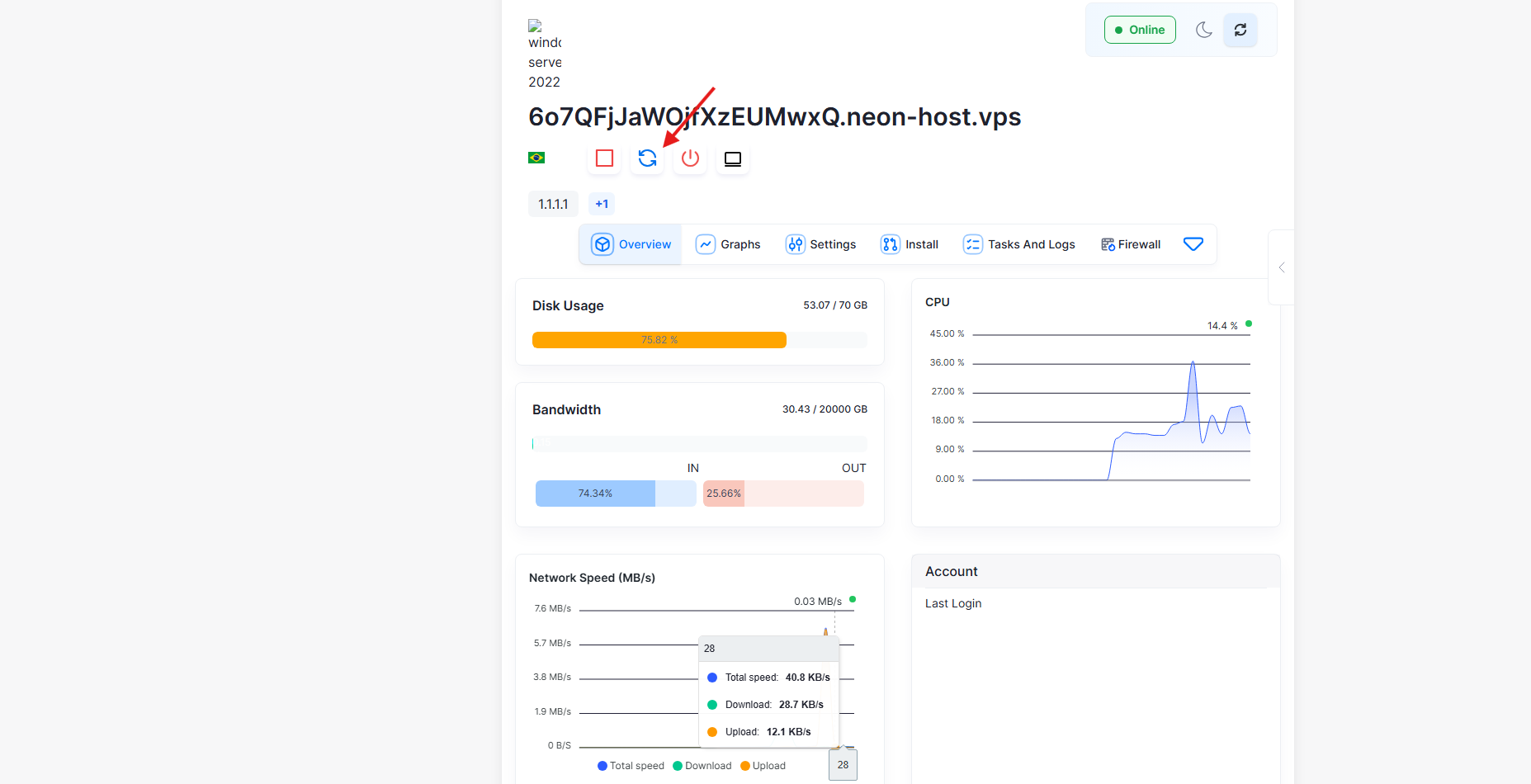Open the Tasks And Logs tab
1531x784 pixels.
click(1019, 244)
